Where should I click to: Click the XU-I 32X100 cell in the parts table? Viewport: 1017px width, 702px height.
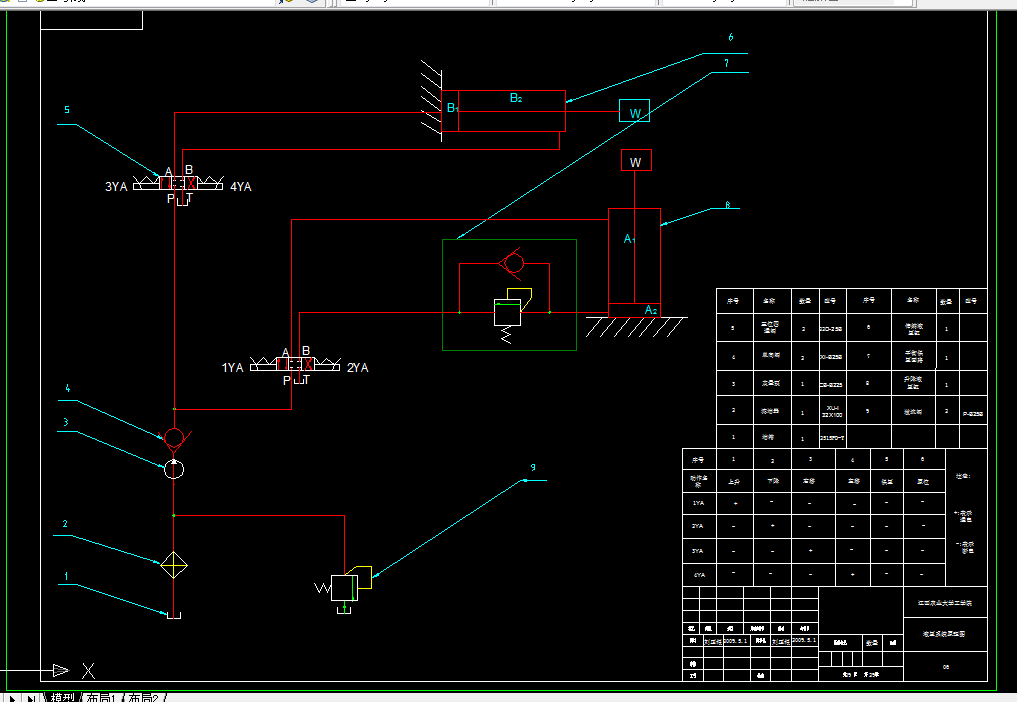tap(832, 411)
